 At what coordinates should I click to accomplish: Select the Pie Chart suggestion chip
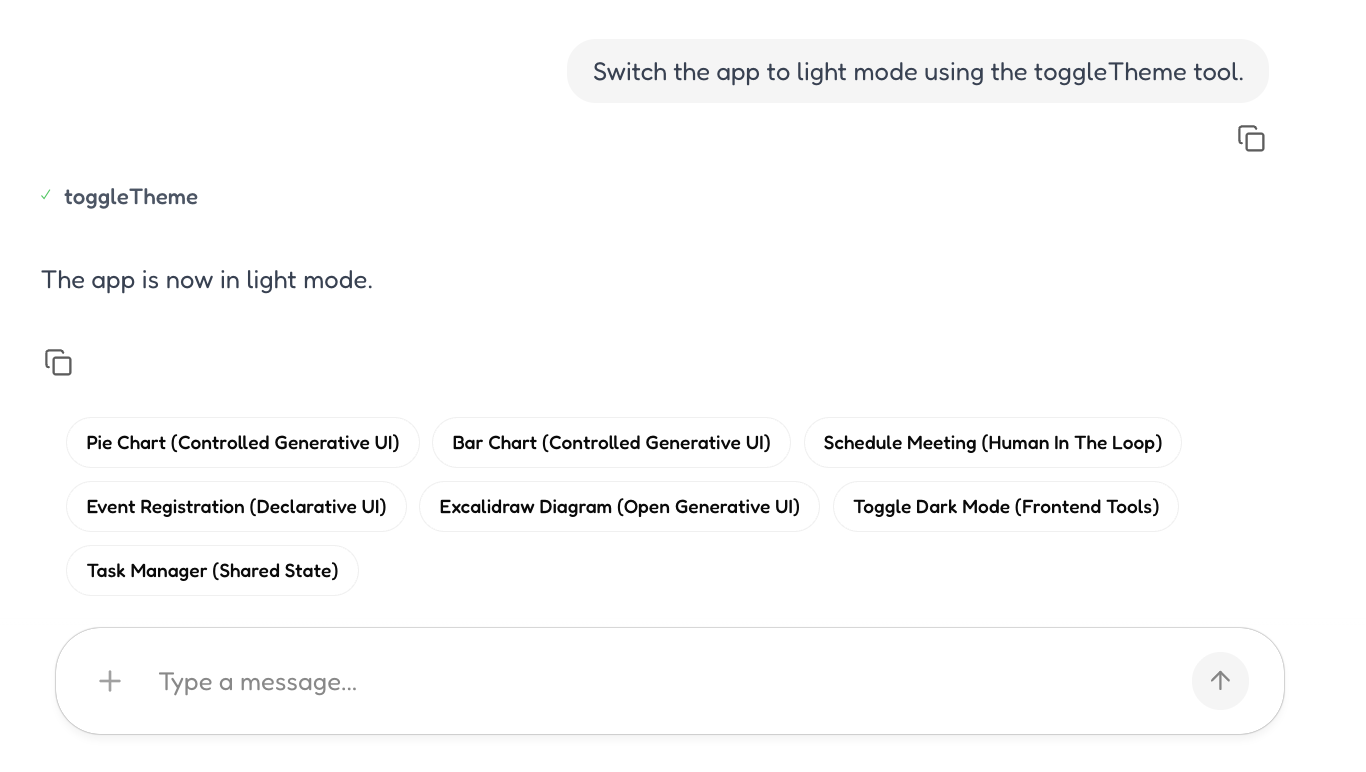243,443
